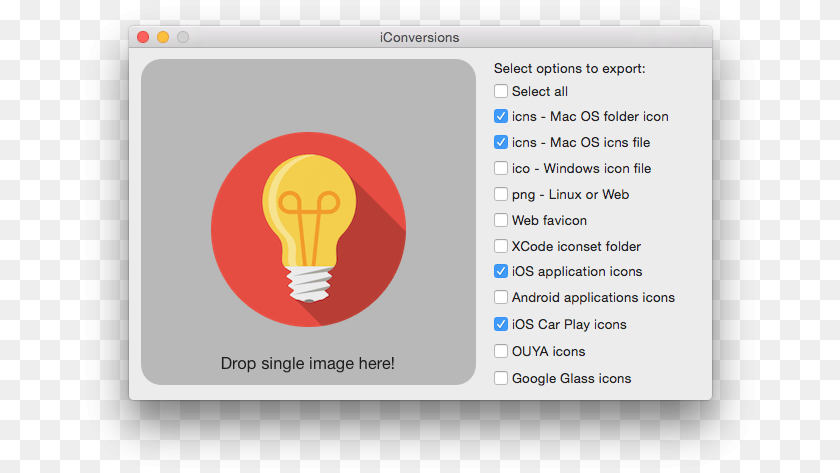Image resolution: width=840 pixels, height=473 pixels.
Task: Uncheck icns Mac OS icns file option
Action: pos(500,142)
